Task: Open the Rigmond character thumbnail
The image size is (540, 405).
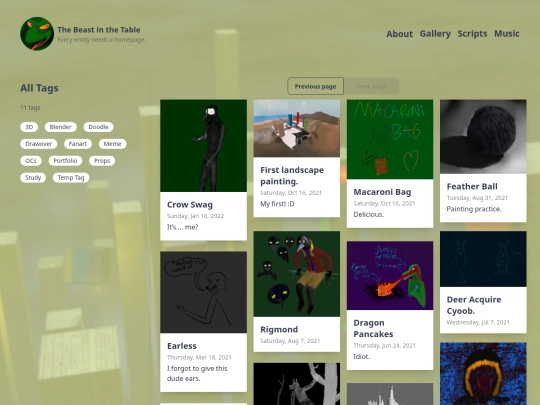Action: [x=297, y=274]
